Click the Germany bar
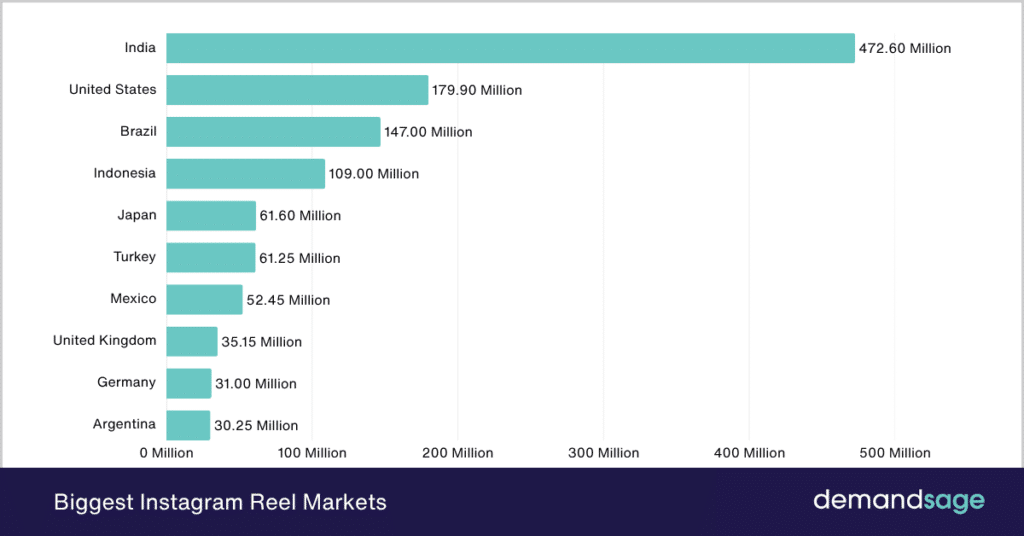The image size is (1024, 536). point(189,383)
